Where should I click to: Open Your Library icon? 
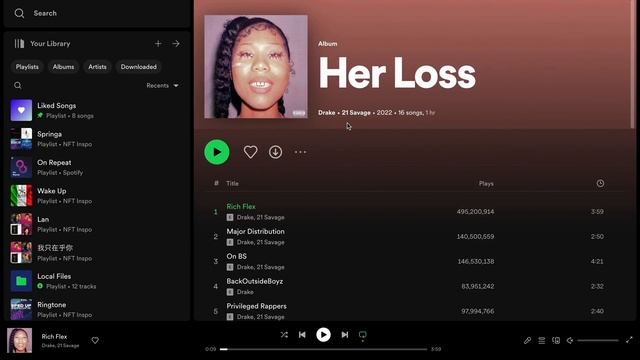point(19,44)
